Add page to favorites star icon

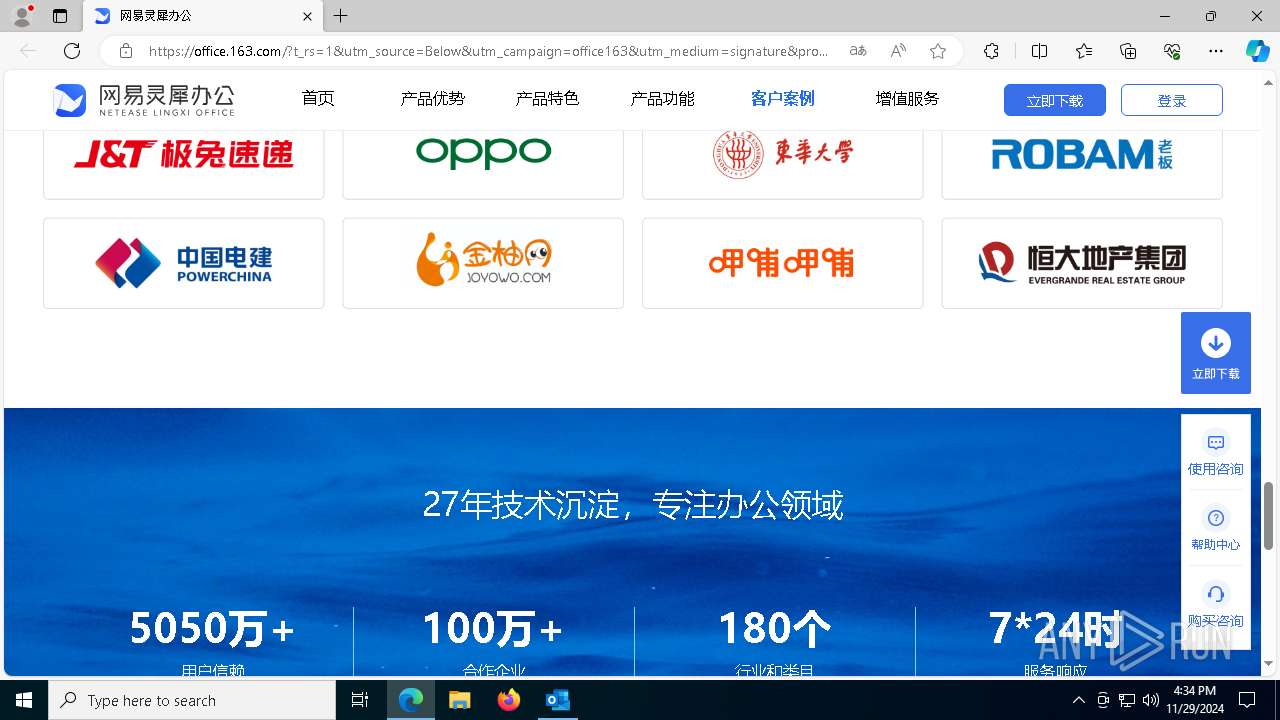[x=938, y=51]
